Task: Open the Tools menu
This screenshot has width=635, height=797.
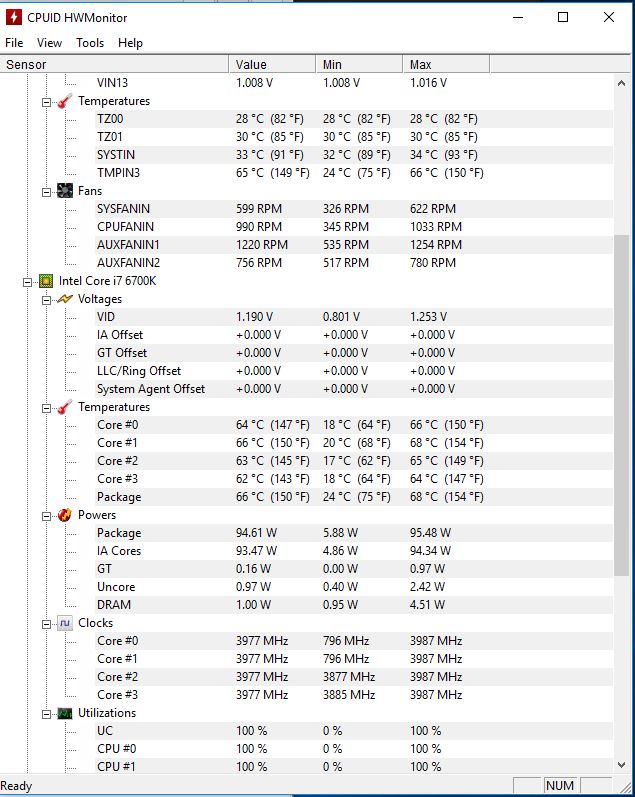Action: point(90,43)
